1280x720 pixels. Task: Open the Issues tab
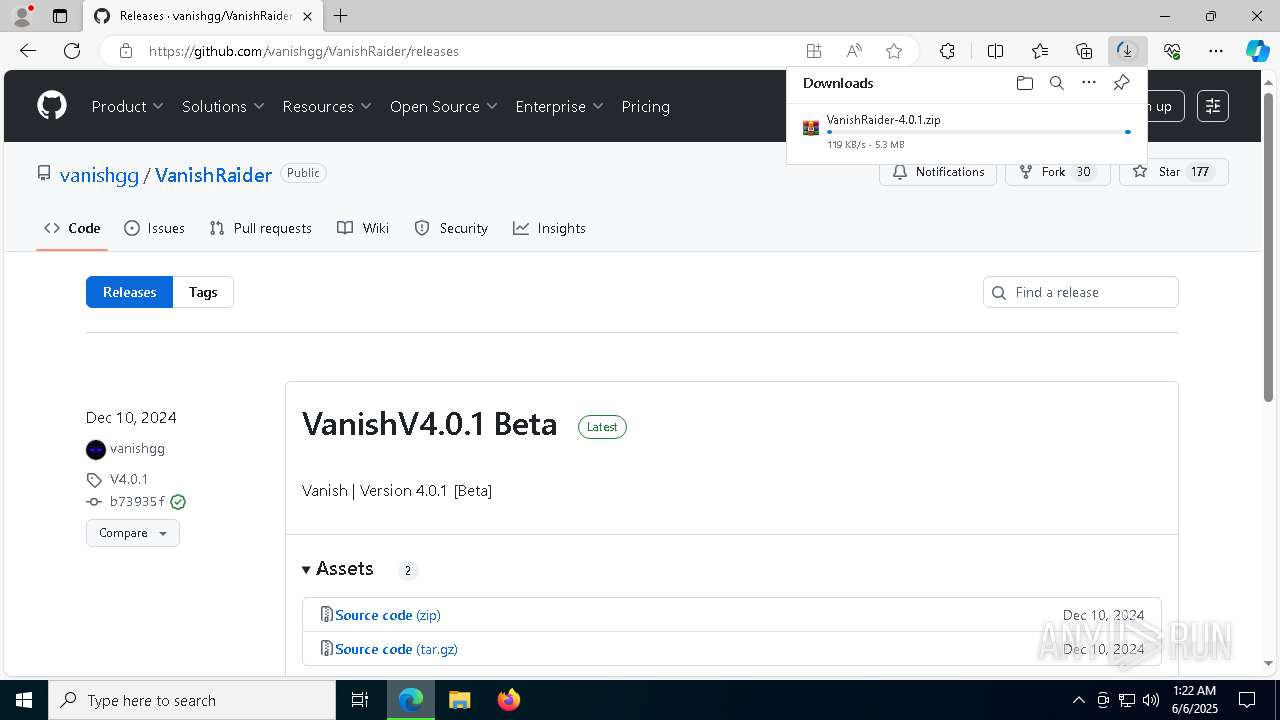pos(154,228)
